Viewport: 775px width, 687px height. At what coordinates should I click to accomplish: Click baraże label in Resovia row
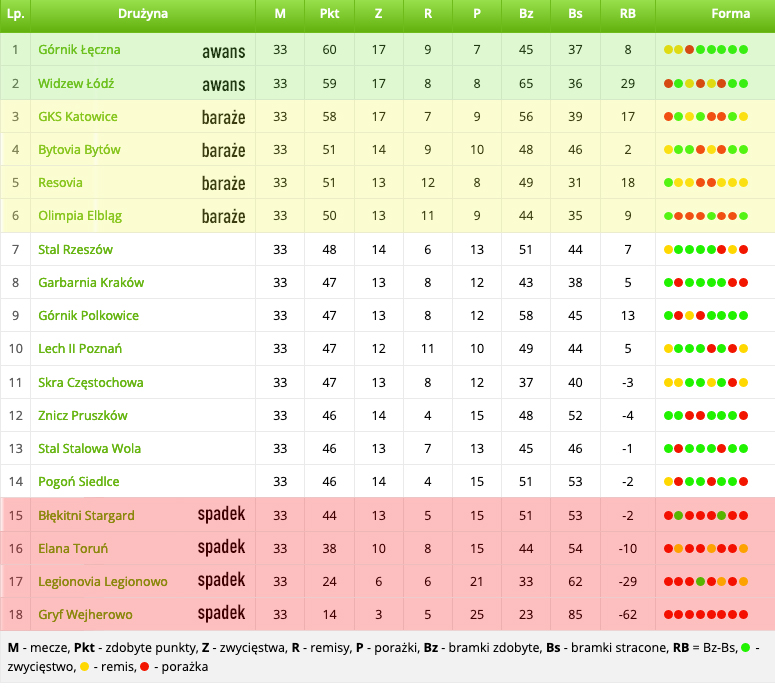click(x=223, y=184)
